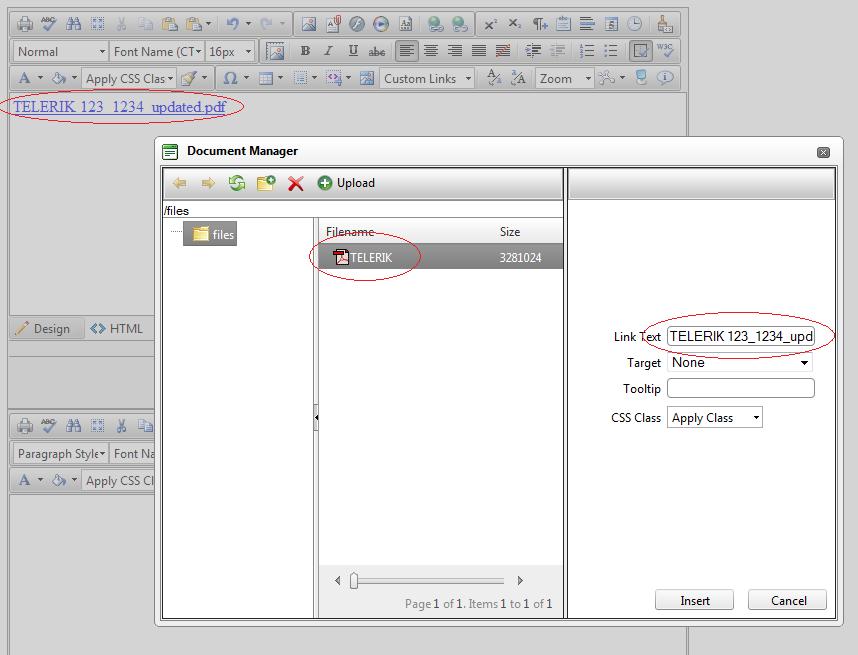Image resolution: width=858 pixels, height=655 pixels.
Task: Toggle Underline formatting
Action: (353, 51)
